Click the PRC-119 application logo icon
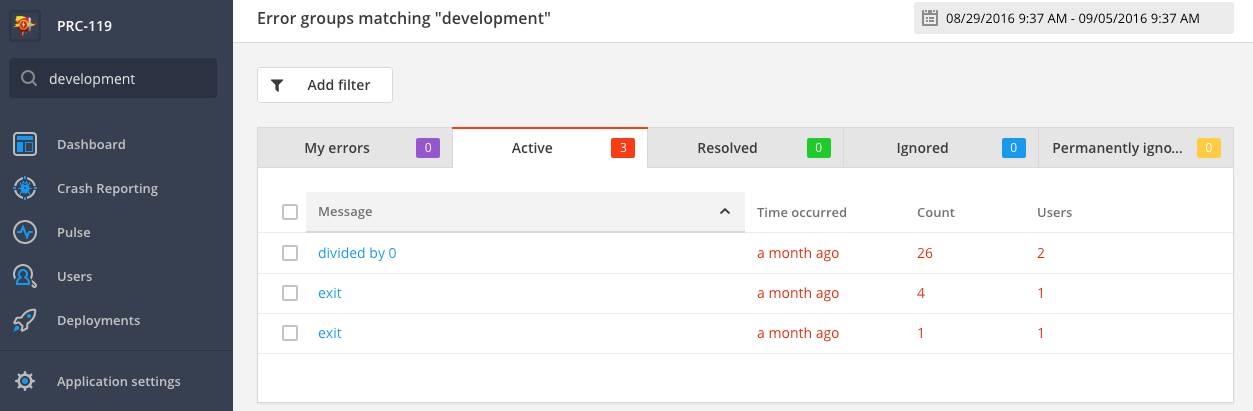The height and width of the screenshot is (411, 1253). (25, 25)
